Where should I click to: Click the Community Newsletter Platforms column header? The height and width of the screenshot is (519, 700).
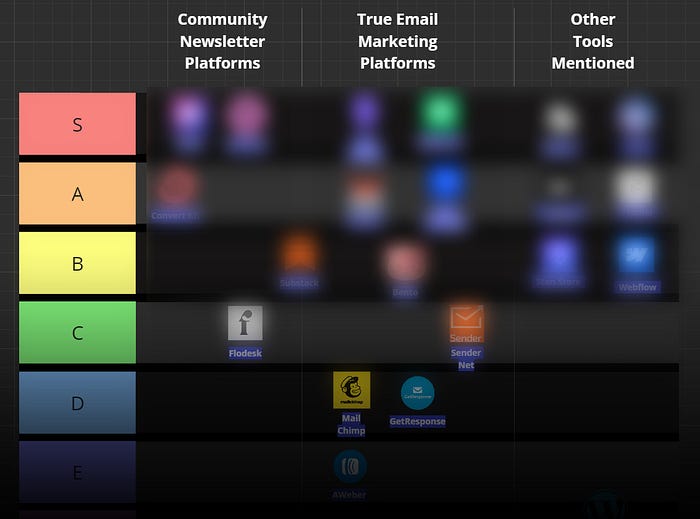[222, 41]
